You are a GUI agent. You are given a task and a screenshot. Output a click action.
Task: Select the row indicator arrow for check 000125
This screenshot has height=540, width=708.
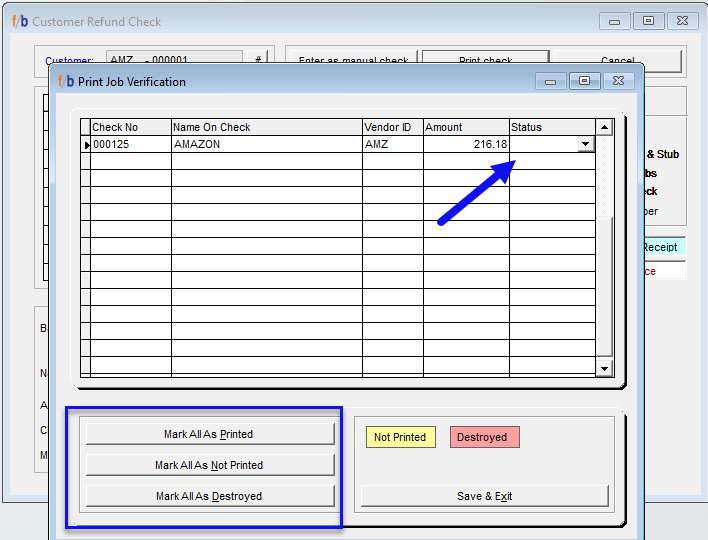tap(86, 145)
